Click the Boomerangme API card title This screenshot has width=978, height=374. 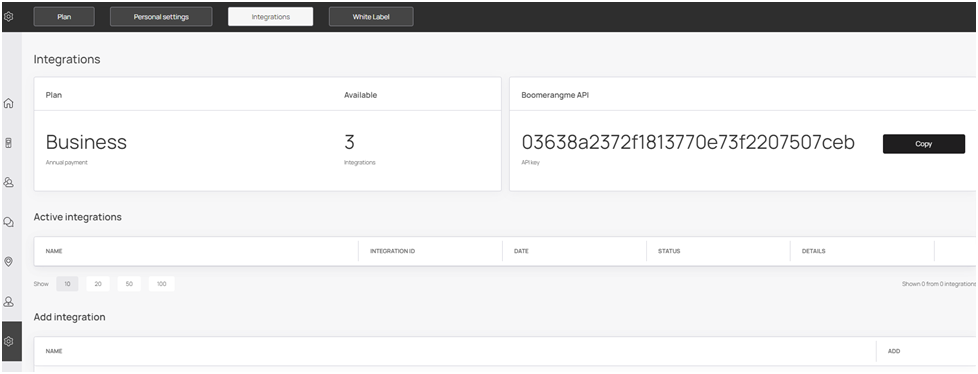coord(555,95)
